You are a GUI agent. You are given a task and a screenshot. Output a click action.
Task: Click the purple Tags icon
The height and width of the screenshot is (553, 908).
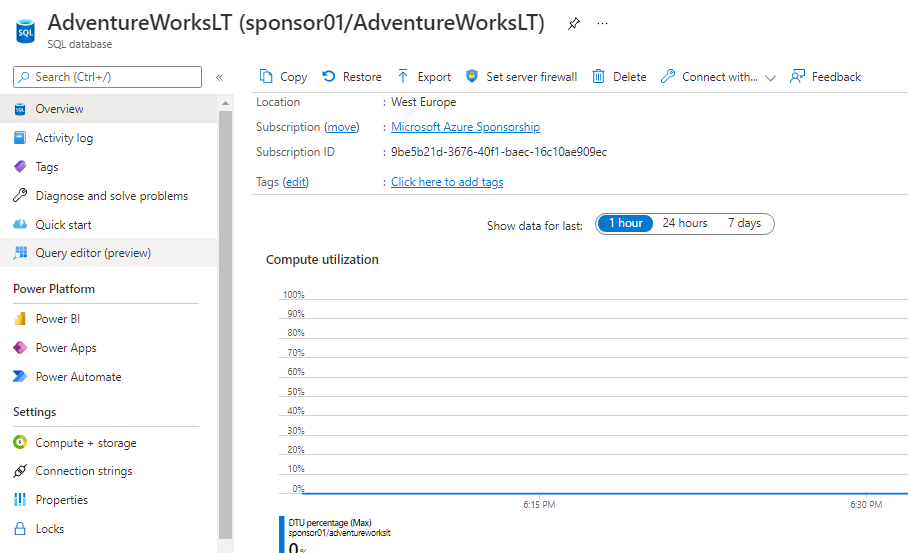click(20, 167)
